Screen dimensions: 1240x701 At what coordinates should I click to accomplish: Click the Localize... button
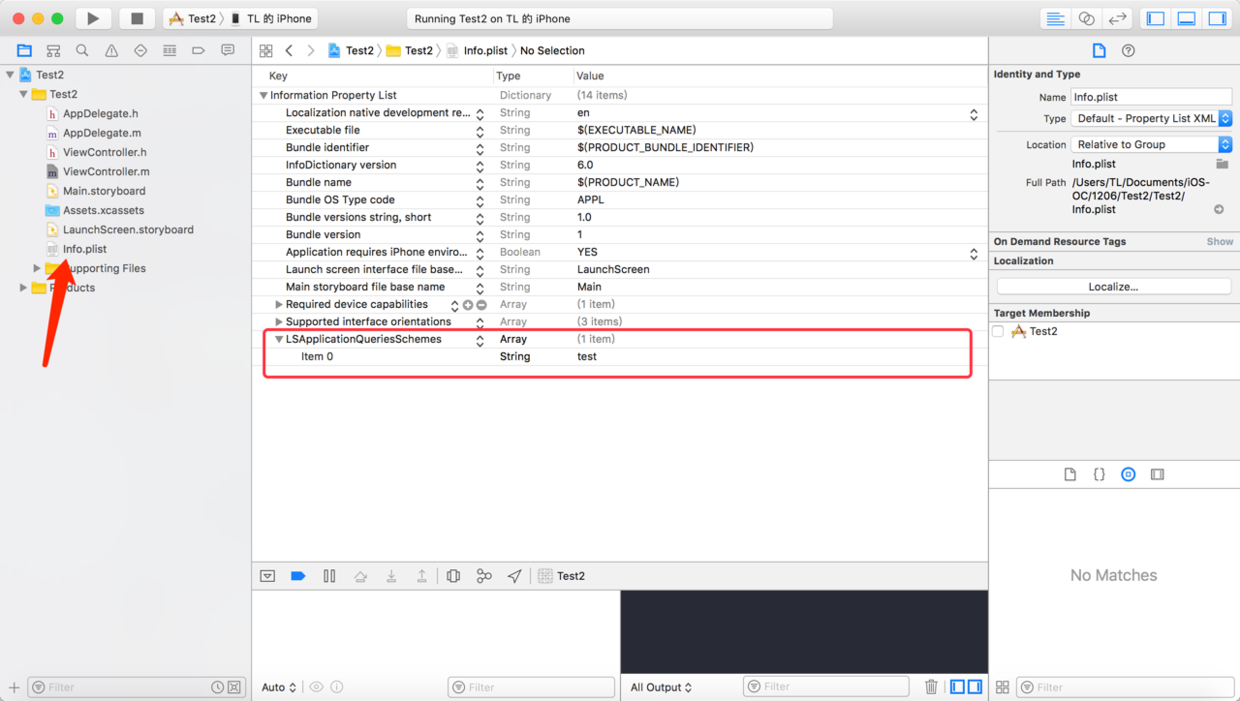click(1113, 286)
